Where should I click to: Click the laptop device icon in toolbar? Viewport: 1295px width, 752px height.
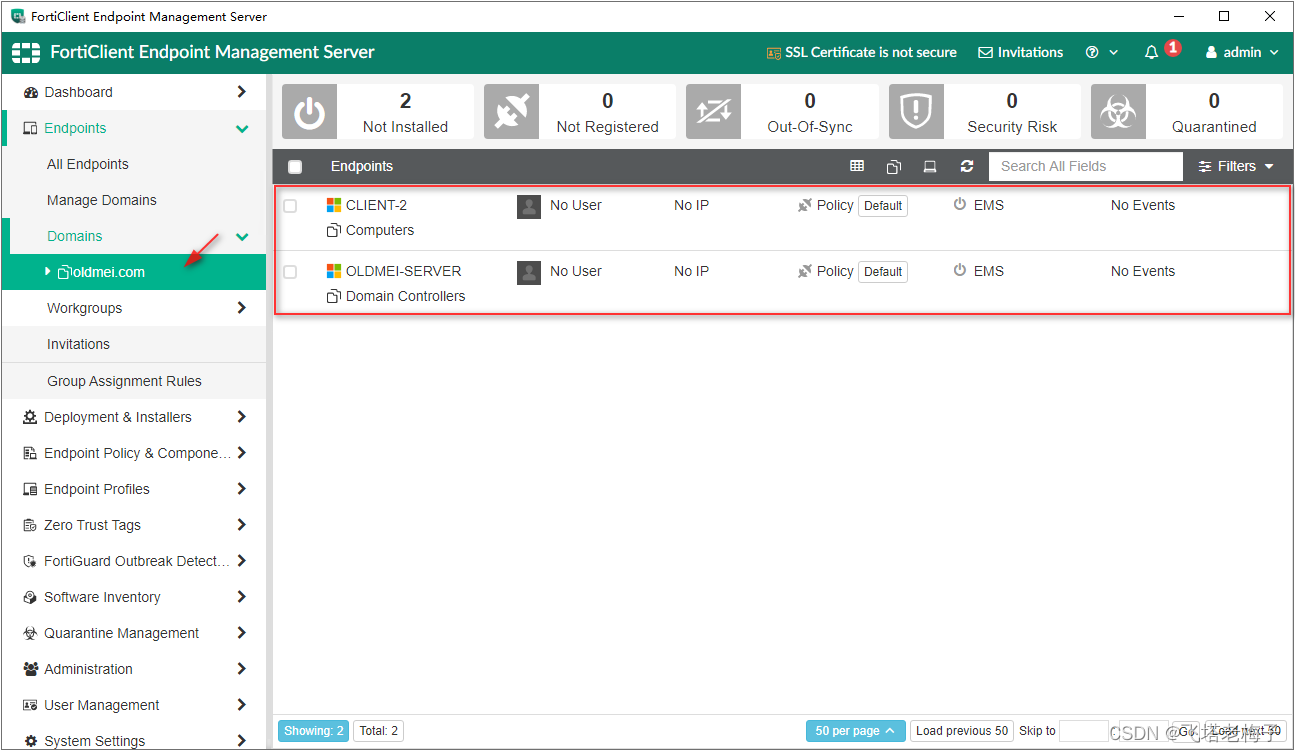point(930,166)
